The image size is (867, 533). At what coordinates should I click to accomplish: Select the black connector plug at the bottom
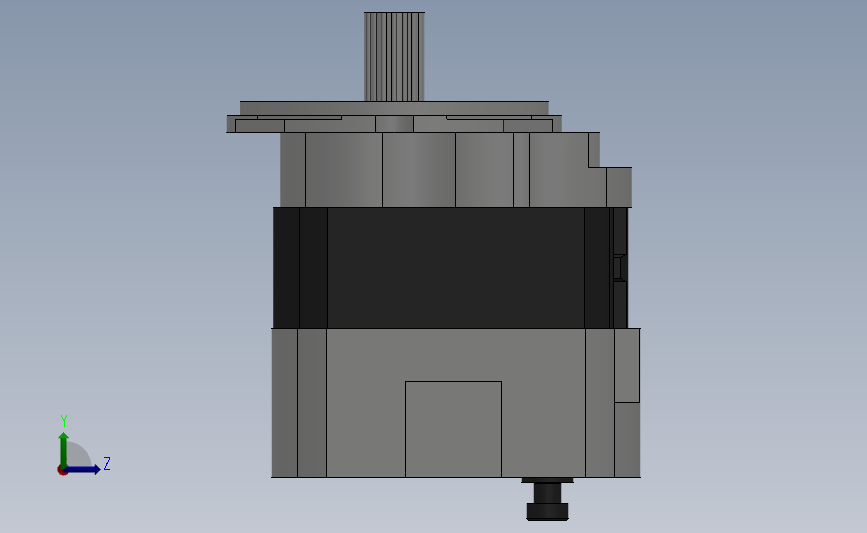coord(547,500)
